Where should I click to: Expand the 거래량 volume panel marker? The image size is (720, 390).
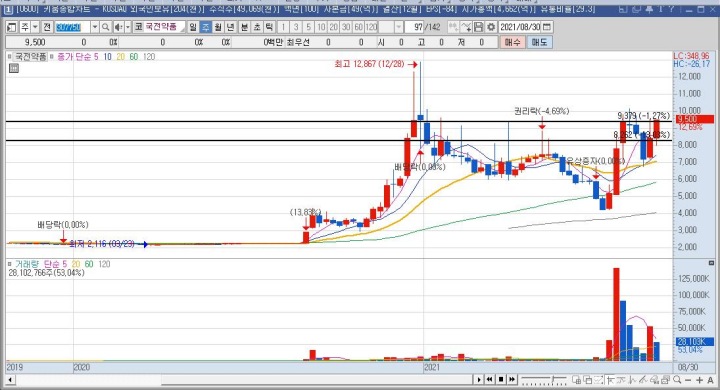click(x=9, y=264)
